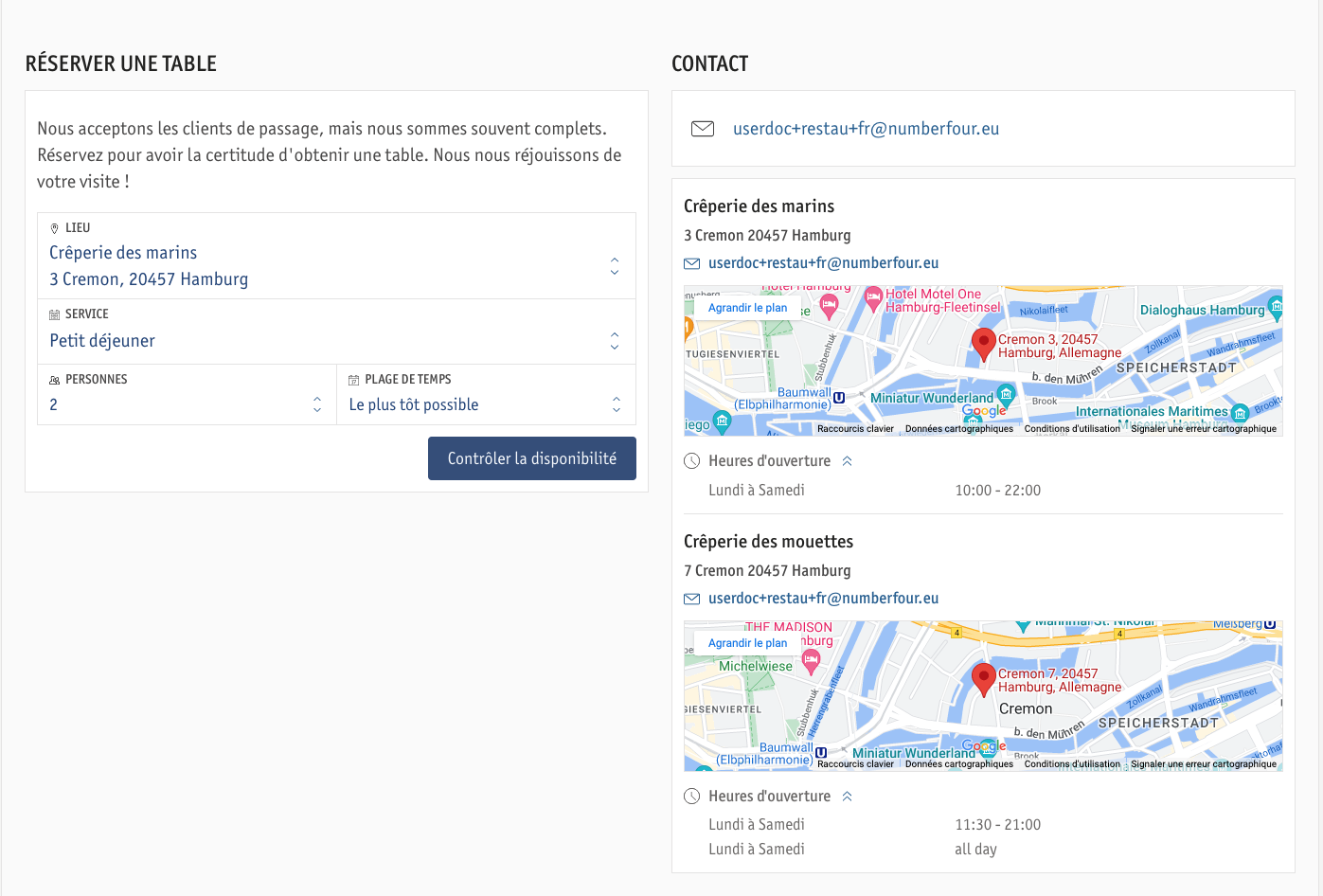
Task: Click Baumwall U-Bahn station icon on first map
Action: coord(839,398)
